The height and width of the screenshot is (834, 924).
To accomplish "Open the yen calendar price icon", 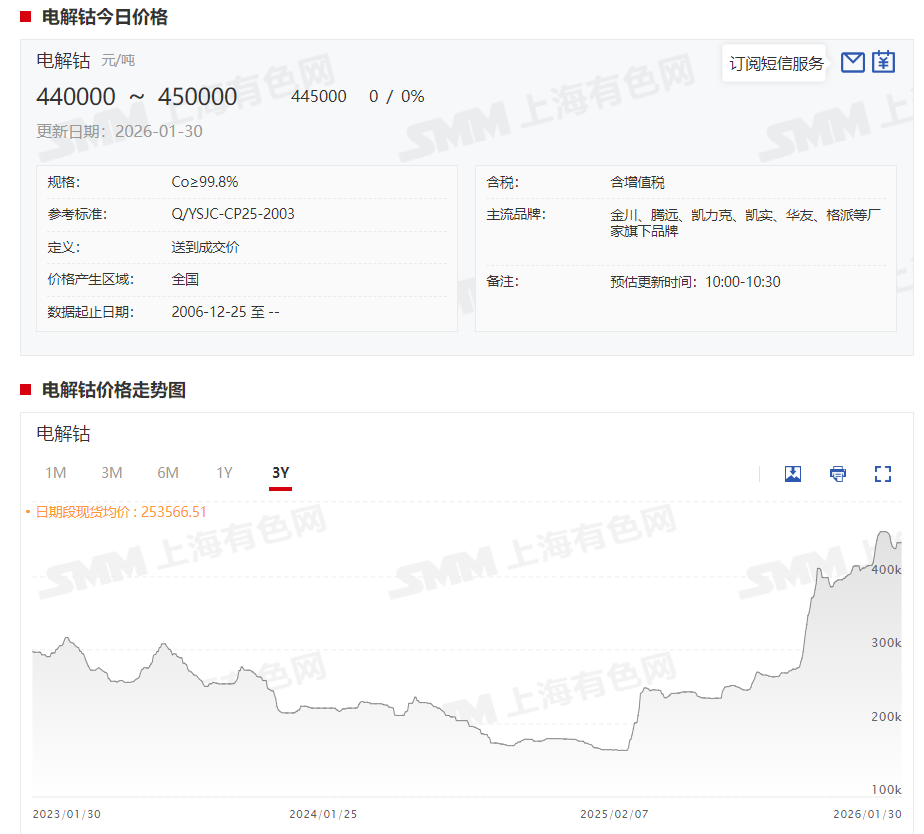I will click(x=883, y=63).
